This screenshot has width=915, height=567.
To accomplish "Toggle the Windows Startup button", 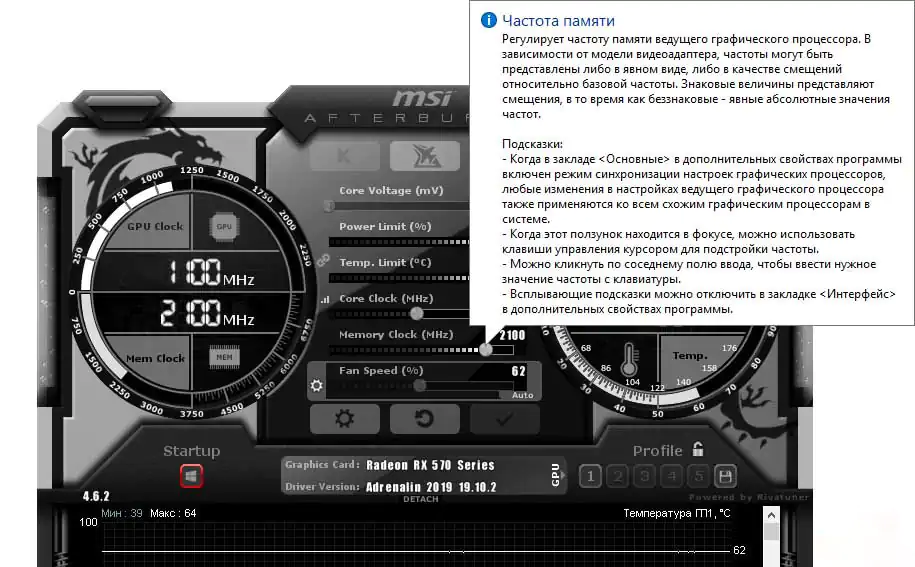I will pyautogui.click(x=191, y=476).
